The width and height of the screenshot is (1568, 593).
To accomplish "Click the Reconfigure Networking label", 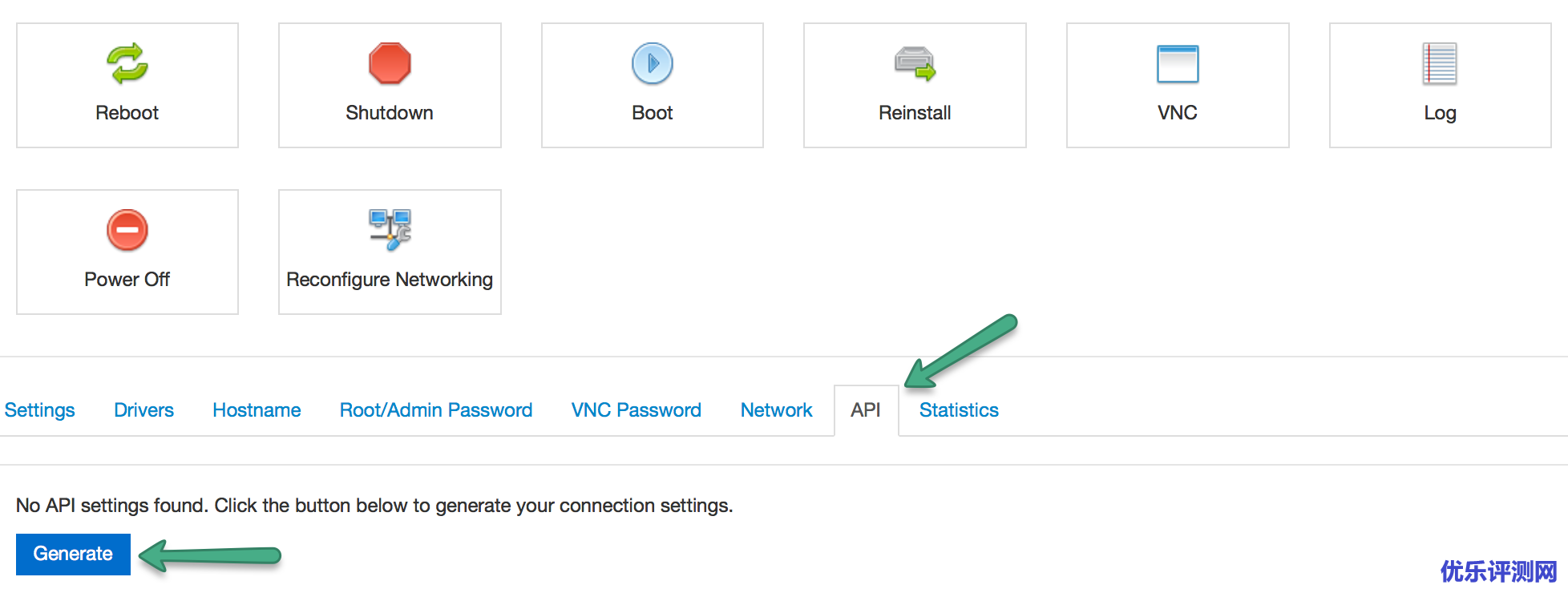I will 390,280.
